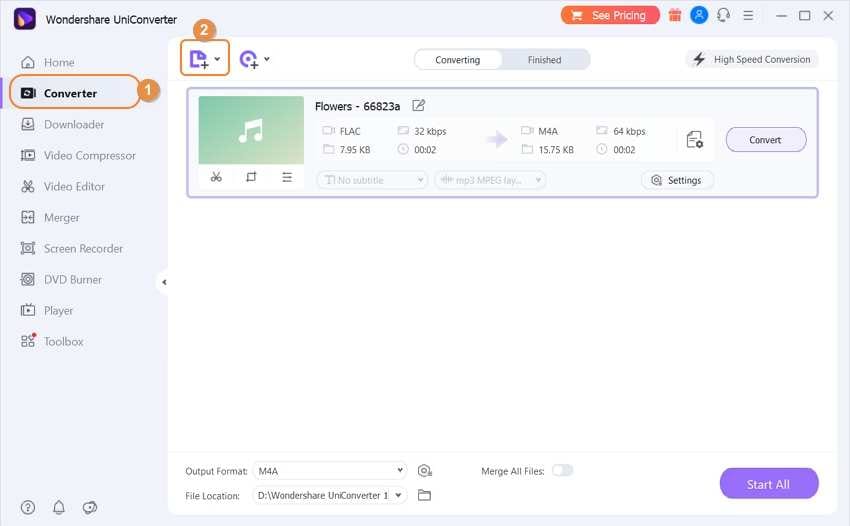This screenshot has width=850, height=526.
Task: Click the Screen Recorder sidebar icon
Action: (28, 248)
